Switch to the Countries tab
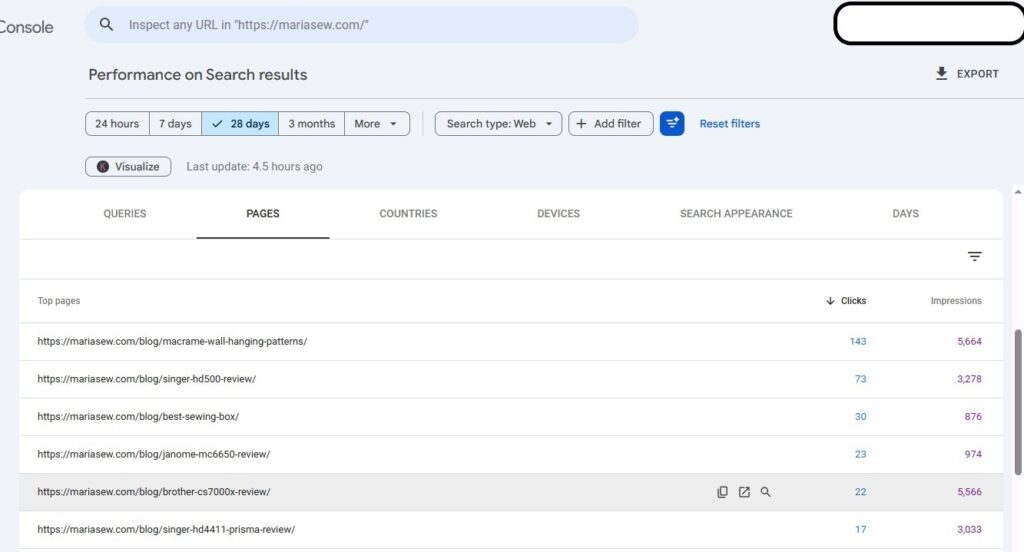Screen dimensions: 1024x552 coord(408,214)
